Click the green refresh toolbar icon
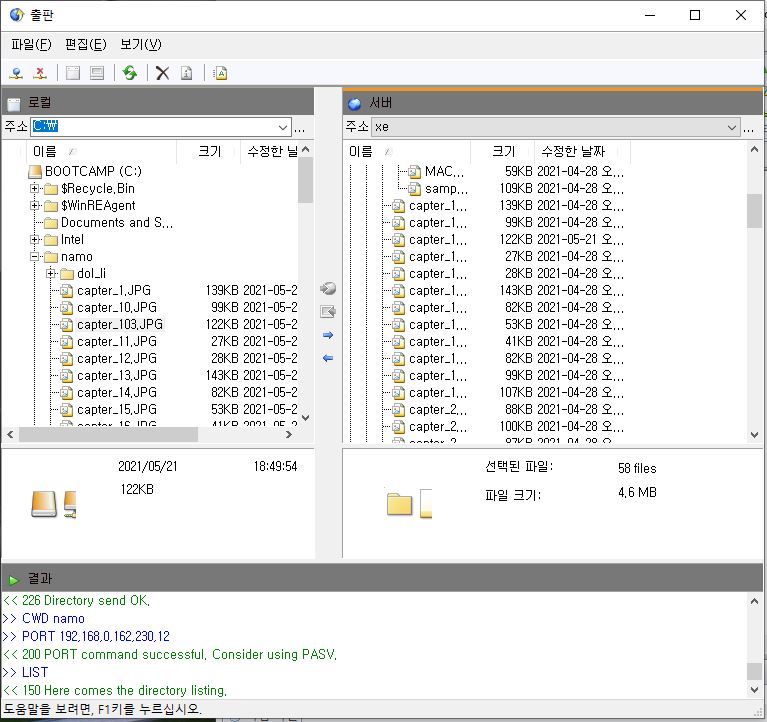The width and height of the screenshot is (767, 722). (129, 73)
